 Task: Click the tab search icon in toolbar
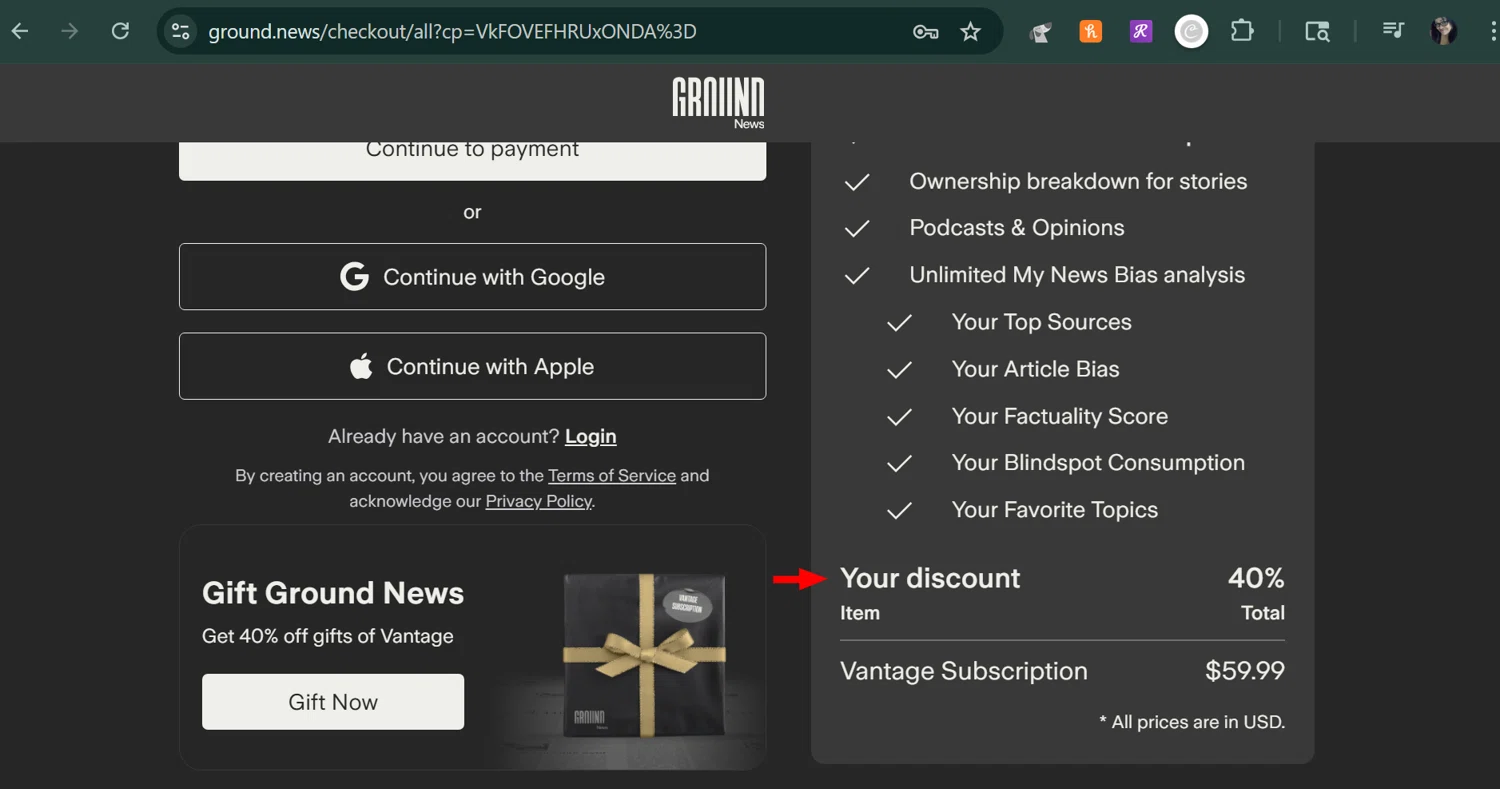click(x=1317, y=32)
